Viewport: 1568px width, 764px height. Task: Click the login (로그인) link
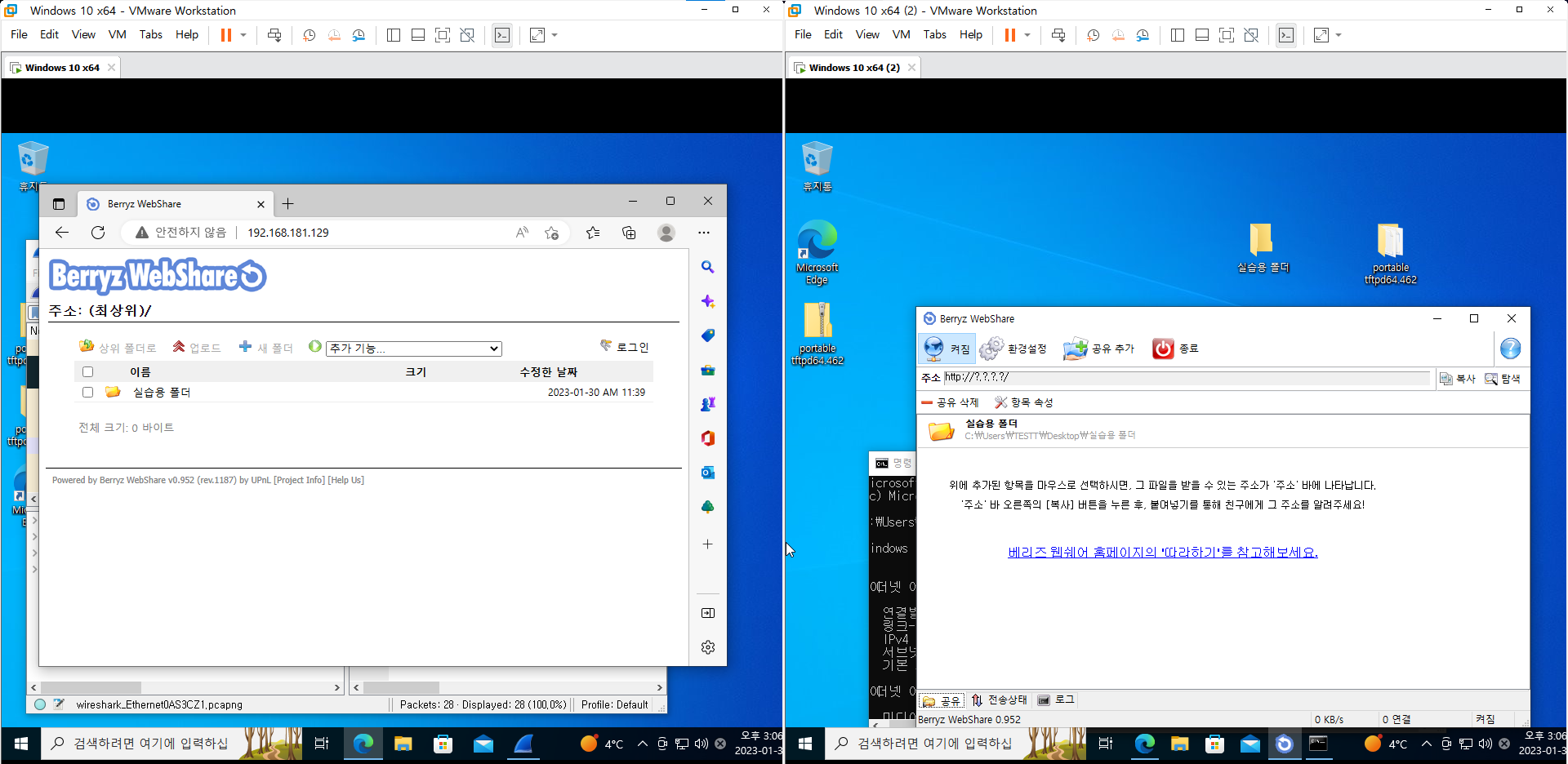click(x=625, y=347)
